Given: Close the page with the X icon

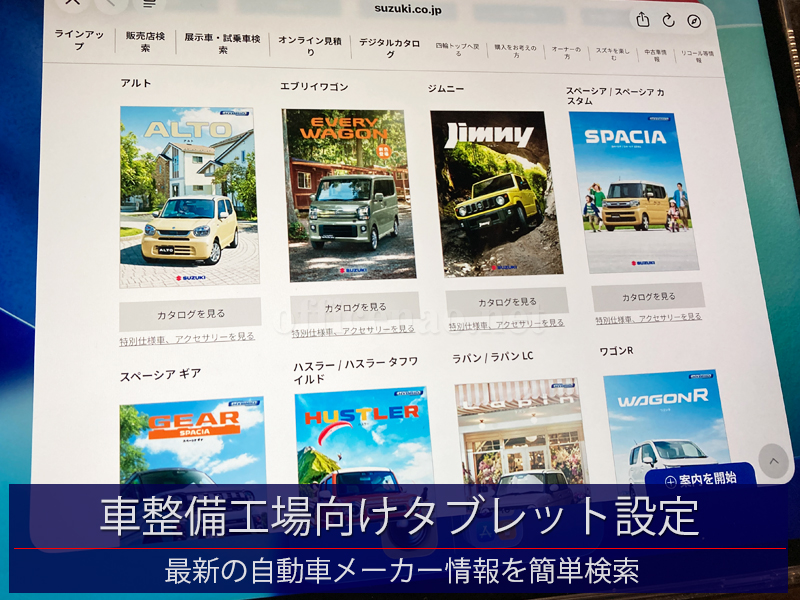Looking at the screenshot, I should tap(72, 3).
